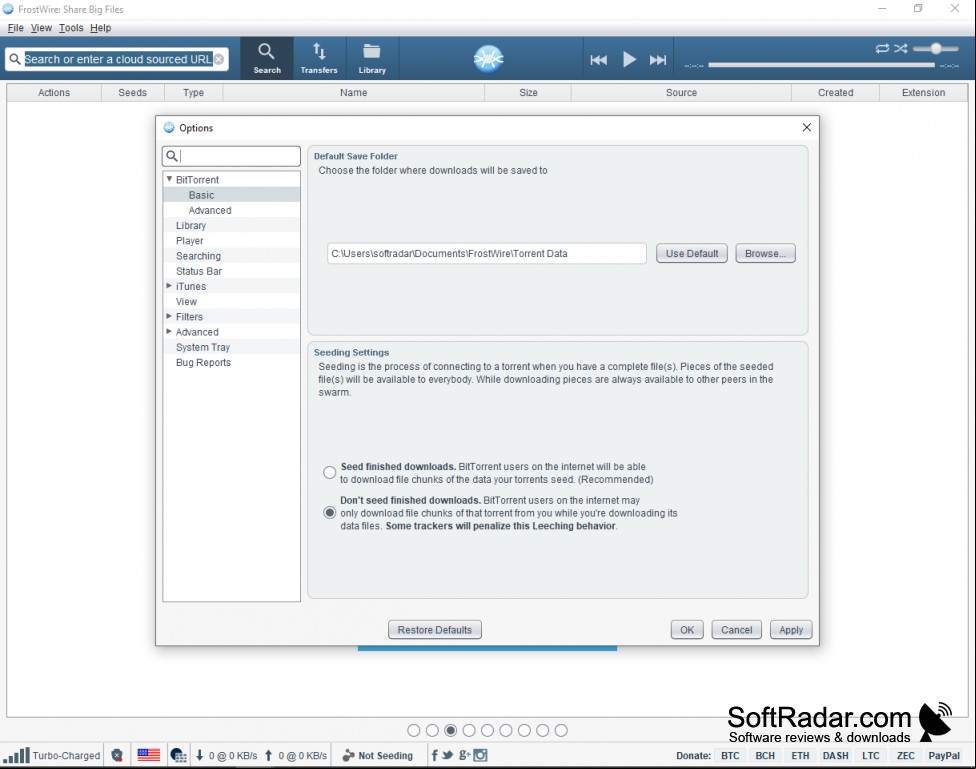Collapse the BitTorrent tree node
Screen dimensions: 976x769
[x=169, y=179]
